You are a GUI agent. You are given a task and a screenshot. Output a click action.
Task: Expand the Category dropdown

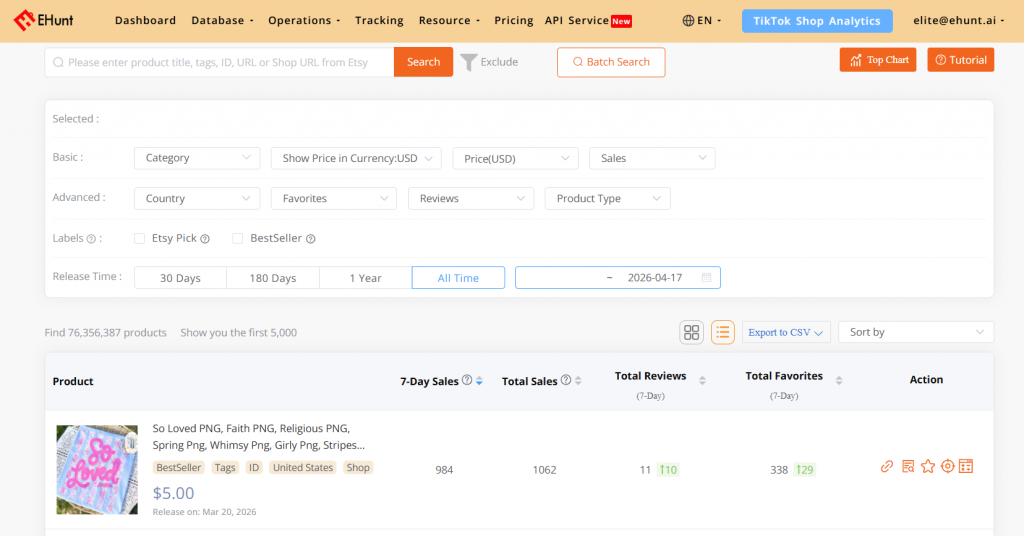(x=197, y=158)
